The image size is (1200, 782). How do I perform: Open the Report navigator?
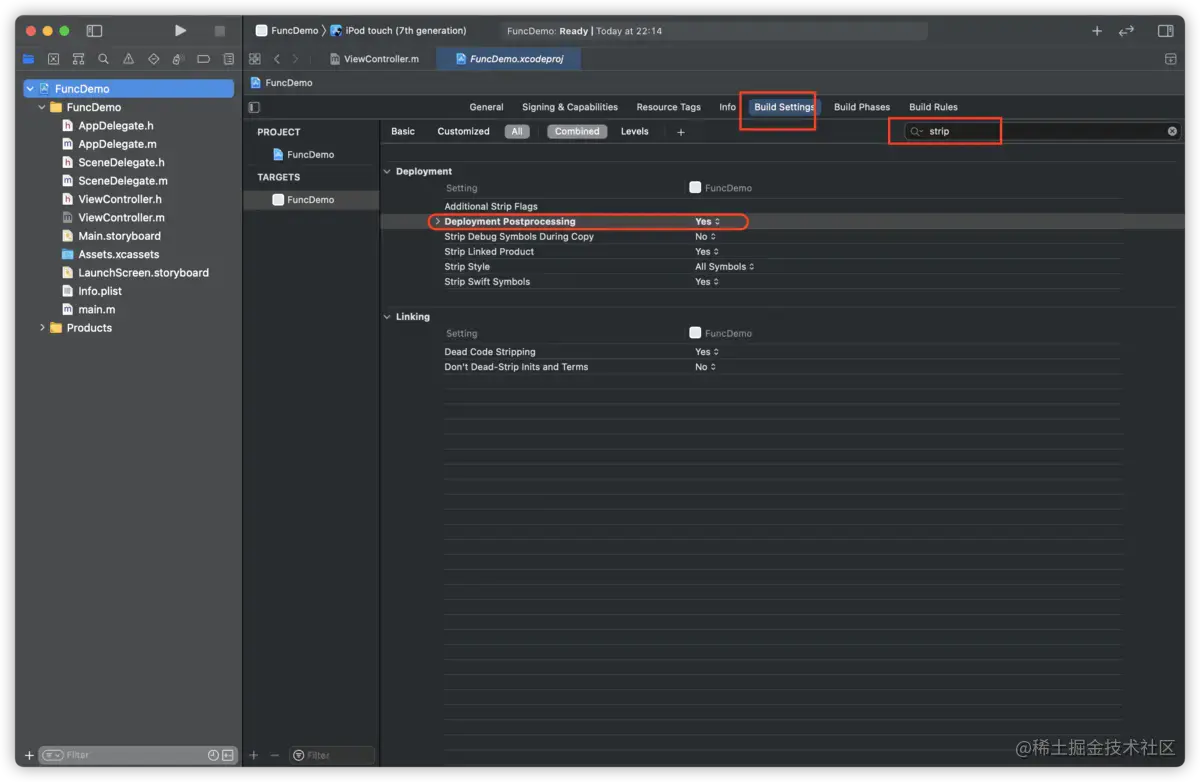pyautogui.click(x=228, y=59)
